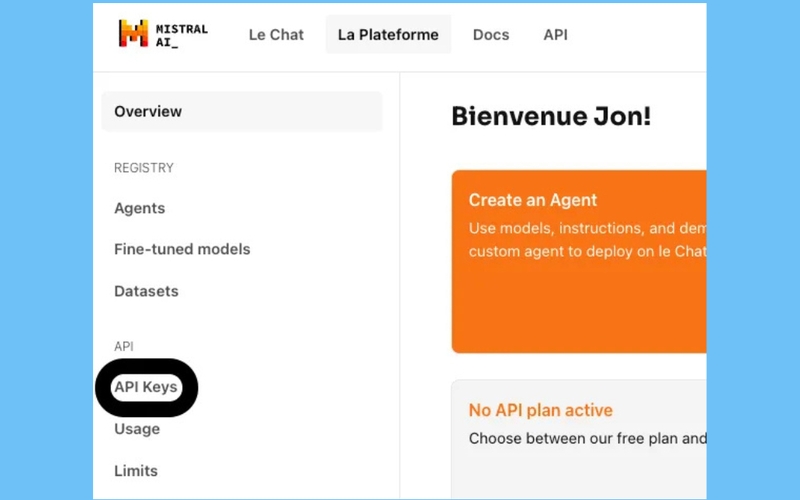Open Docs in the top navigation

(x=491, y=35)
